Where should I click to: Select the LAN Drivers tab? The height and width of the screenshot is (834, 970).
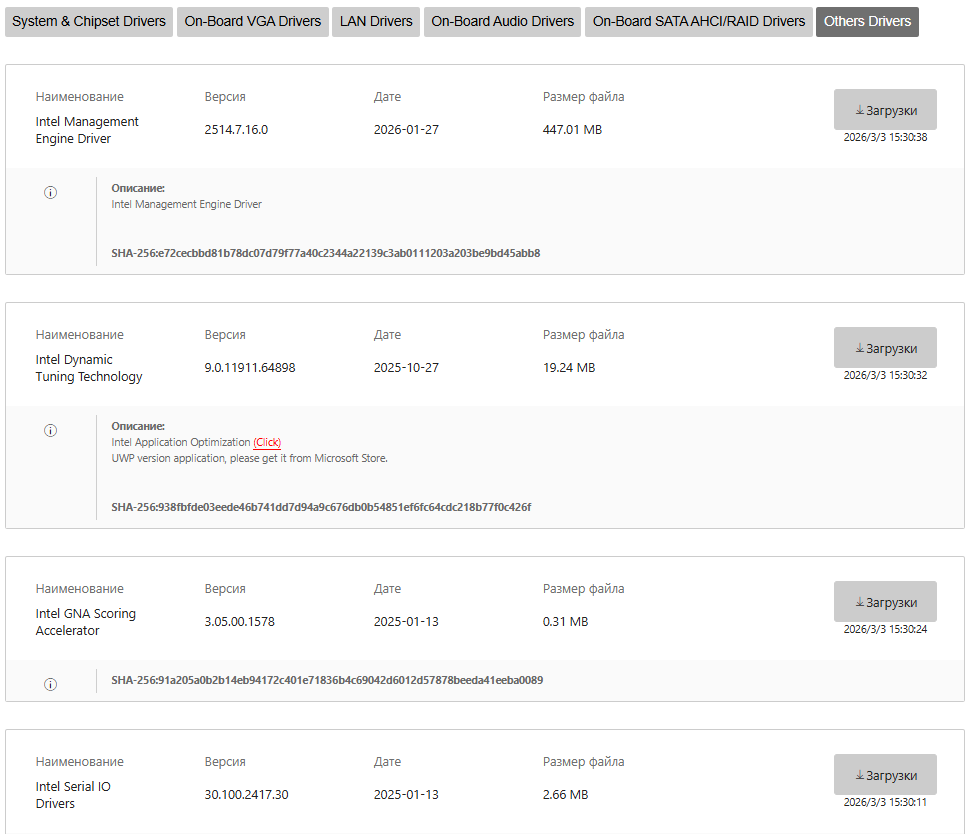tap(376, 22)
